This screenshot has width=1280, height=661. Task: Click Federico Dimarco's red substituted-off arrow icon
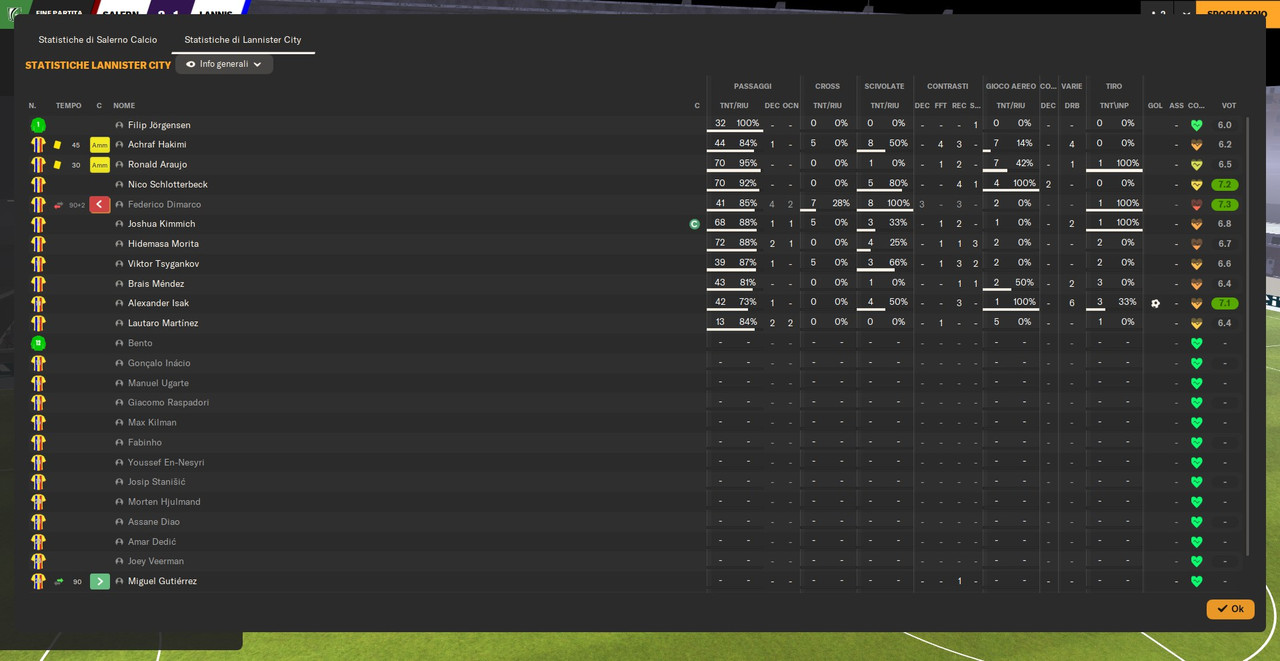[x=100, y=204]
